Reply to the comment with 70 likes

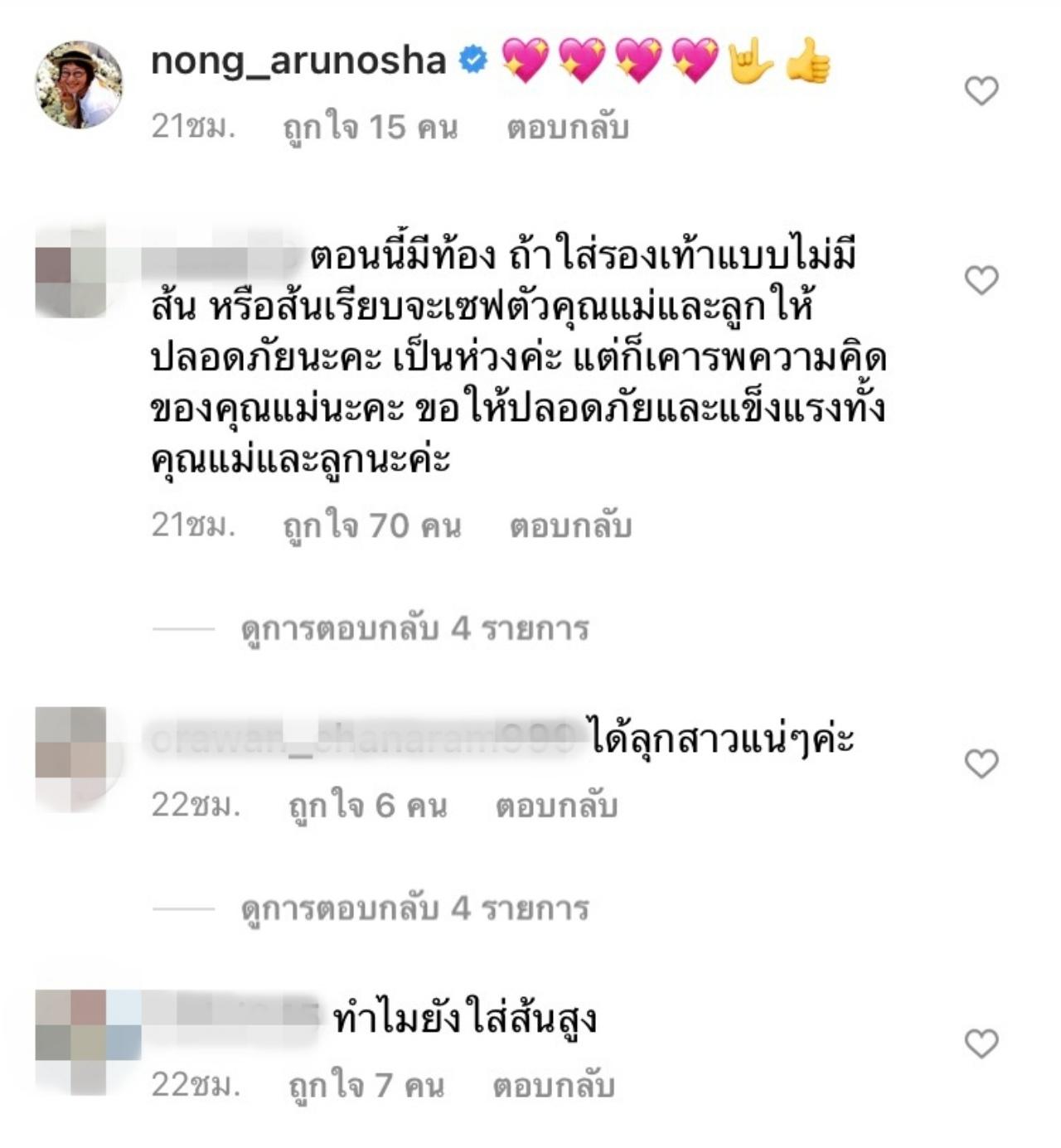pos(570,526)
